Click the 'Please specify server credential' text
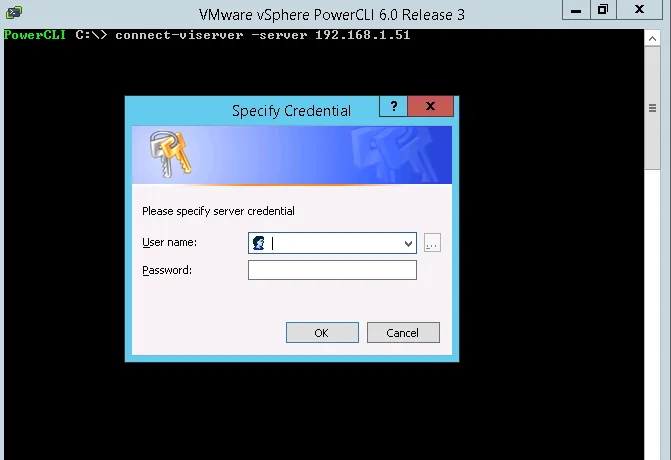671x460 pixels. (x=218, y=211)
